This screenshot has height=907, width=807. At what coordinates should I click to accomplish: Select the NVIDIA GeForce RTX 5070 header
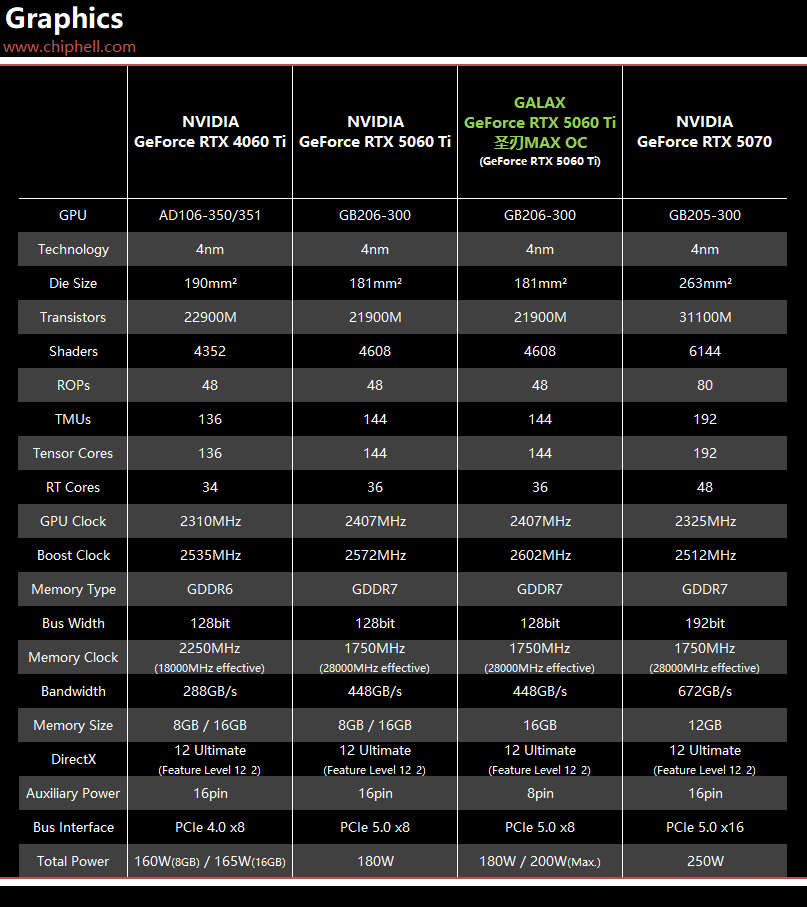(x=705, y=131)
